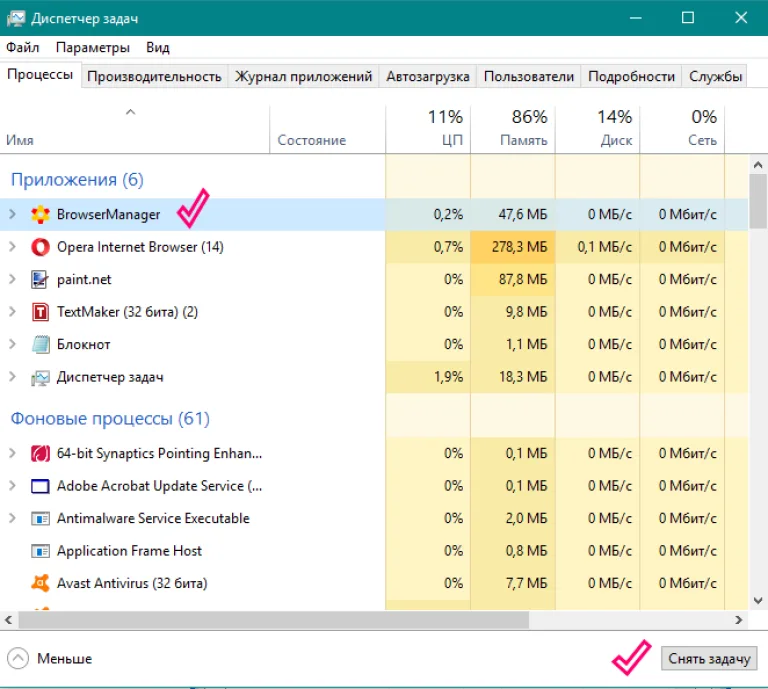Select the Opera Internet Browser (14) name
Viewport: 768px width, 689px height.
140,247
